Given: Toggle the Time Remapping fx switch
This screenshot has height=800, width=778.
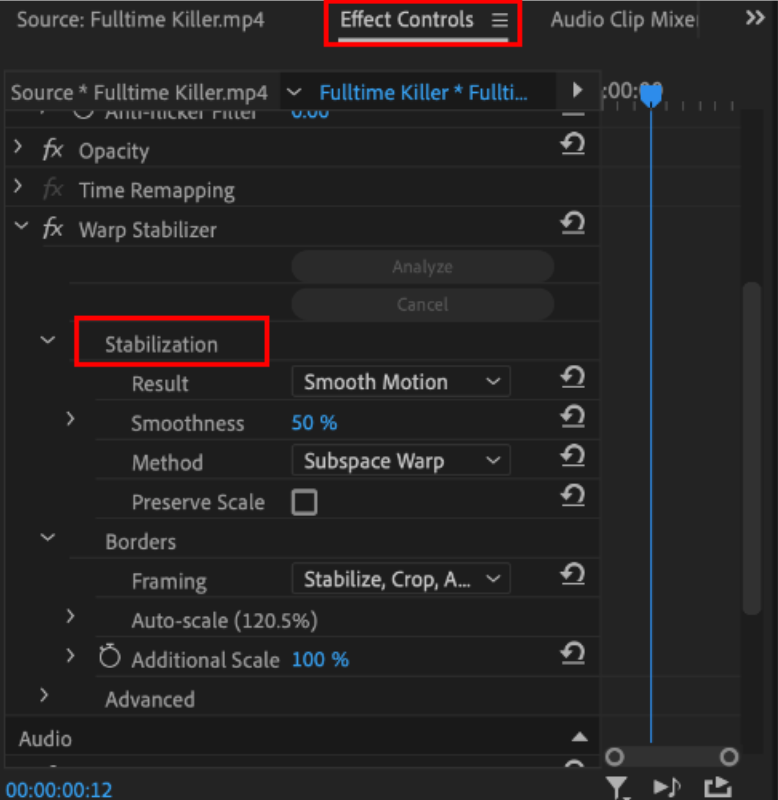Looking at the screenshot, I should click(53, 189).
